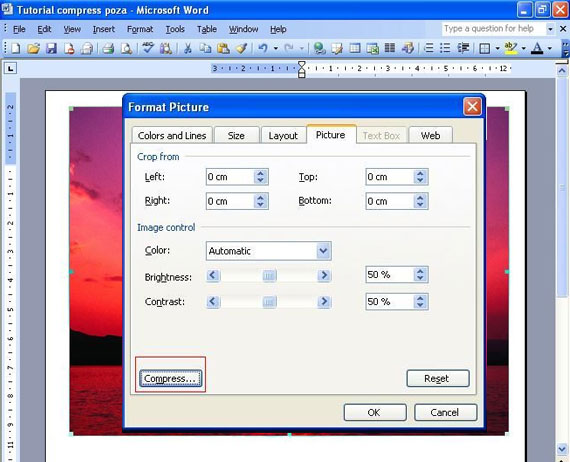This screenshot has width=570, height=462.
Task: Switch to the Size tab
Action: tap(236, 135)
